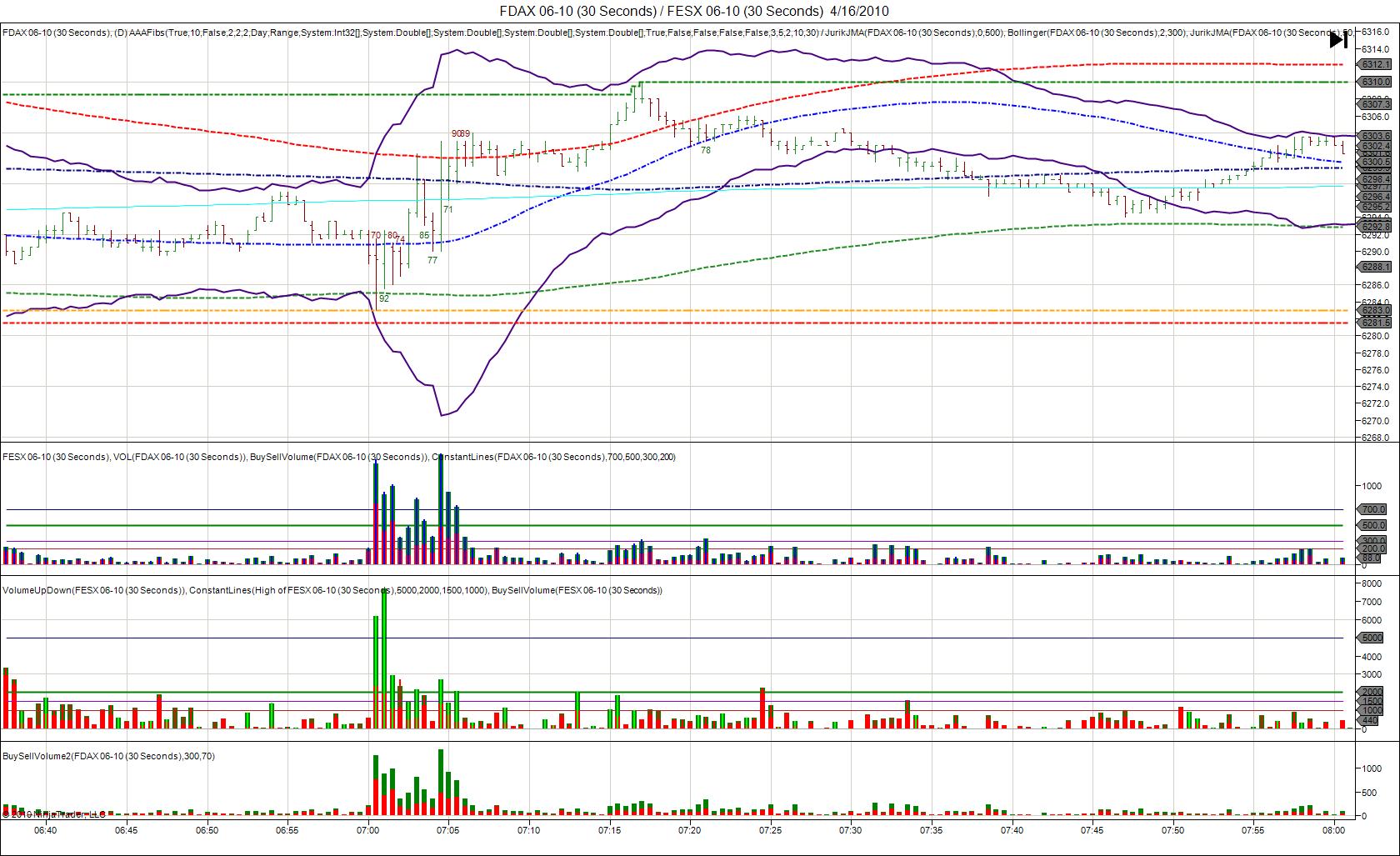The height and width of the screenshot is (856, 1400).
Task: Click the 440 volume value marker
Action: (x=1369, y=720)
